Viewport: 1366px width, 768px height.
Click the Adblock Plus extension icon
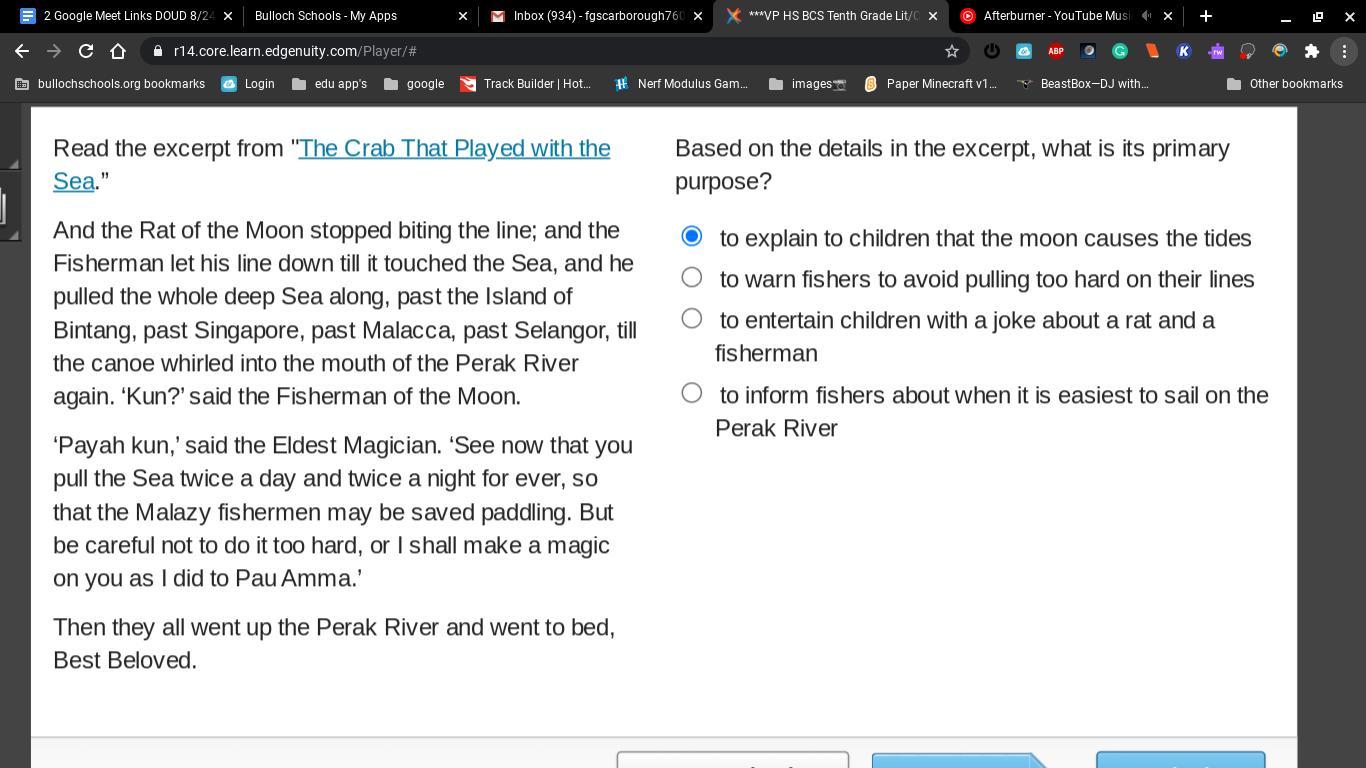[x=1055, y=51]
